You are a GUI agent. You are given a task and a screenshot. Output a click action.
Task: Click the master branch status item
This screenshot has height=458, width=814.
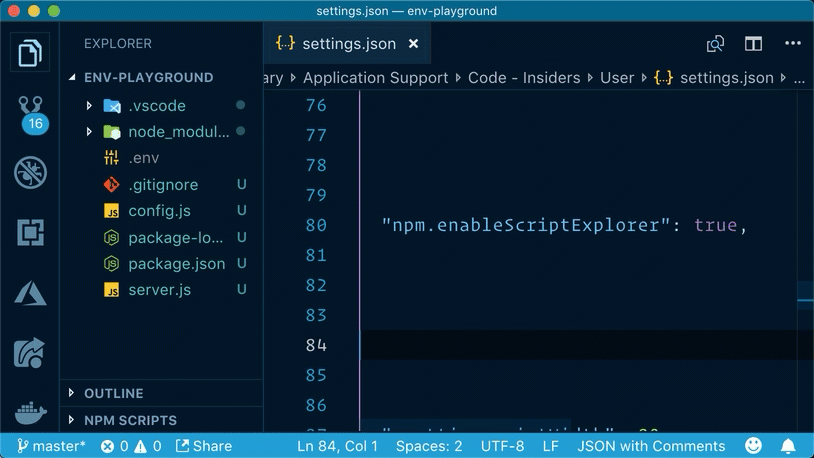52,446
